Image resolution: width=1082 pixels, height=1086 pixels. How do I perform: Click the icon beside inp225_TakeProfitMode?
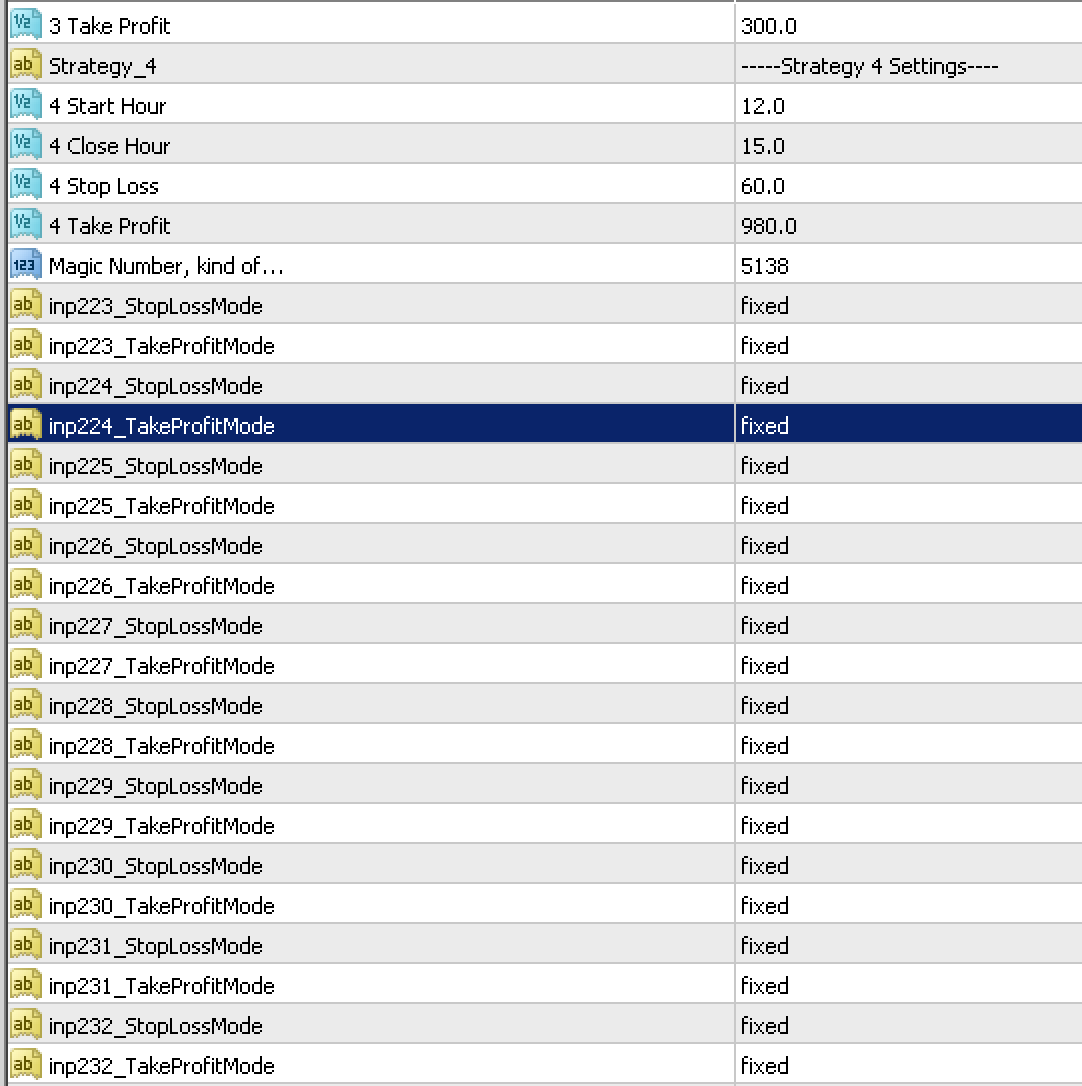pyautogui.click(x=26, y=505)
